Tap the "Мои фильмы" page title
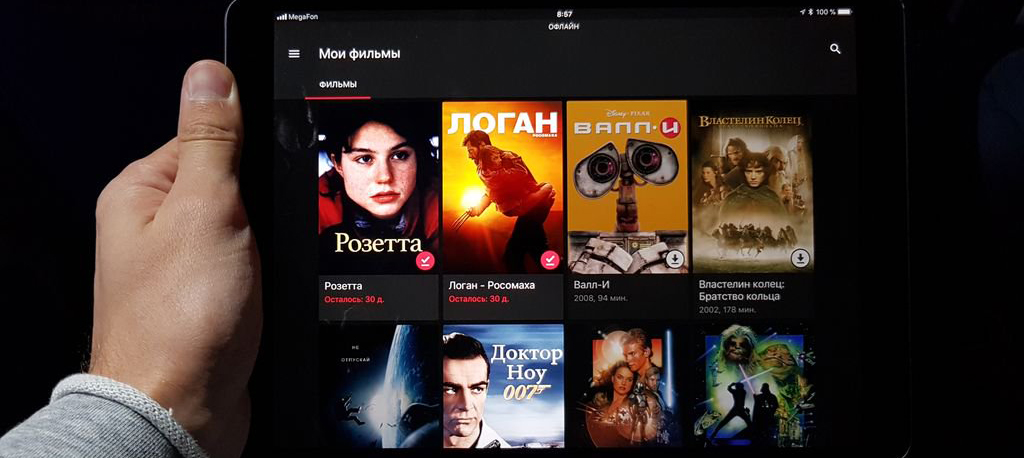The image size is (1024, 458). [359, 54]
